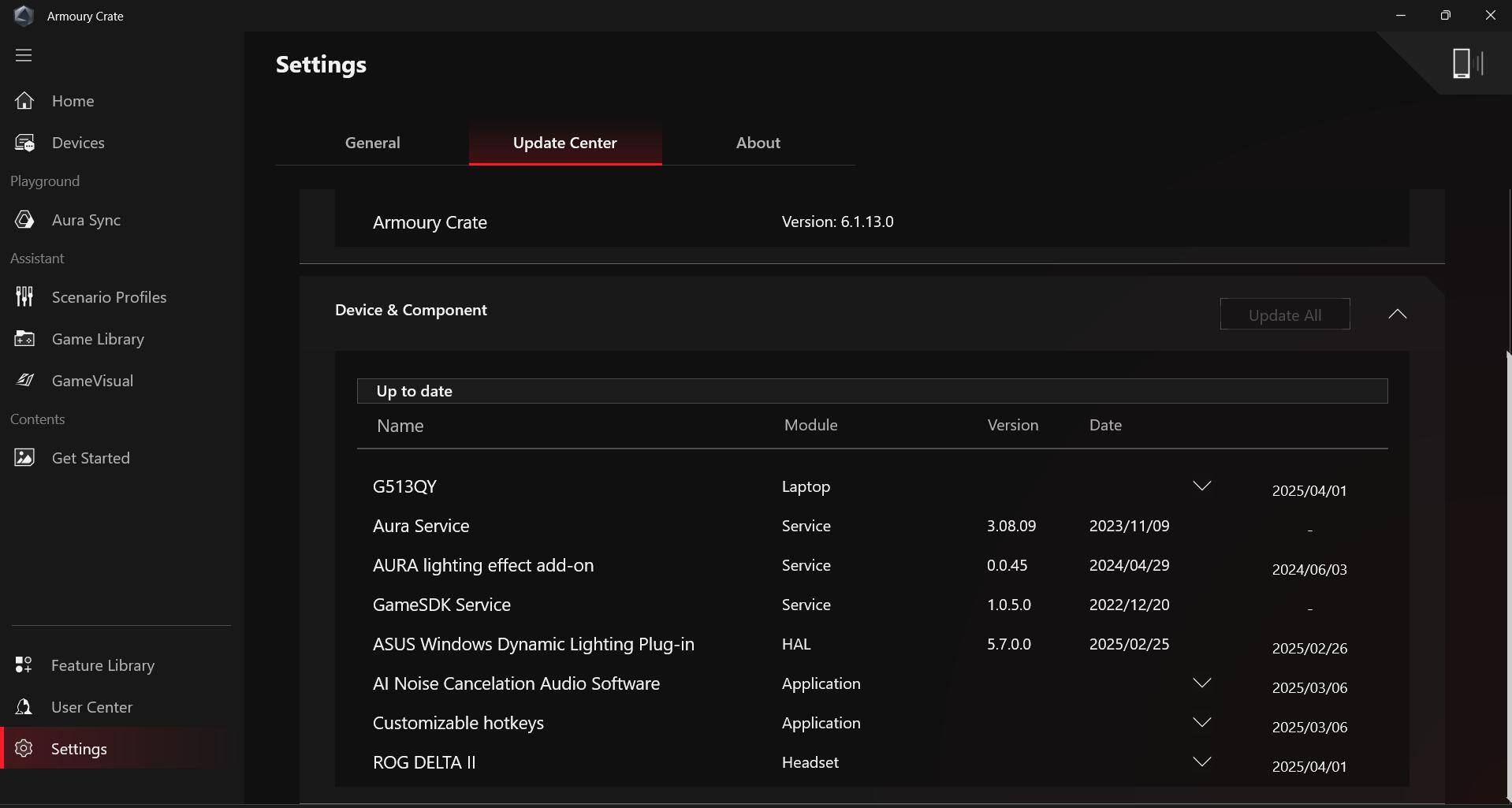Open the User Center icon
This screenshot has width=1512, height=808.
[x=24, y=707]
